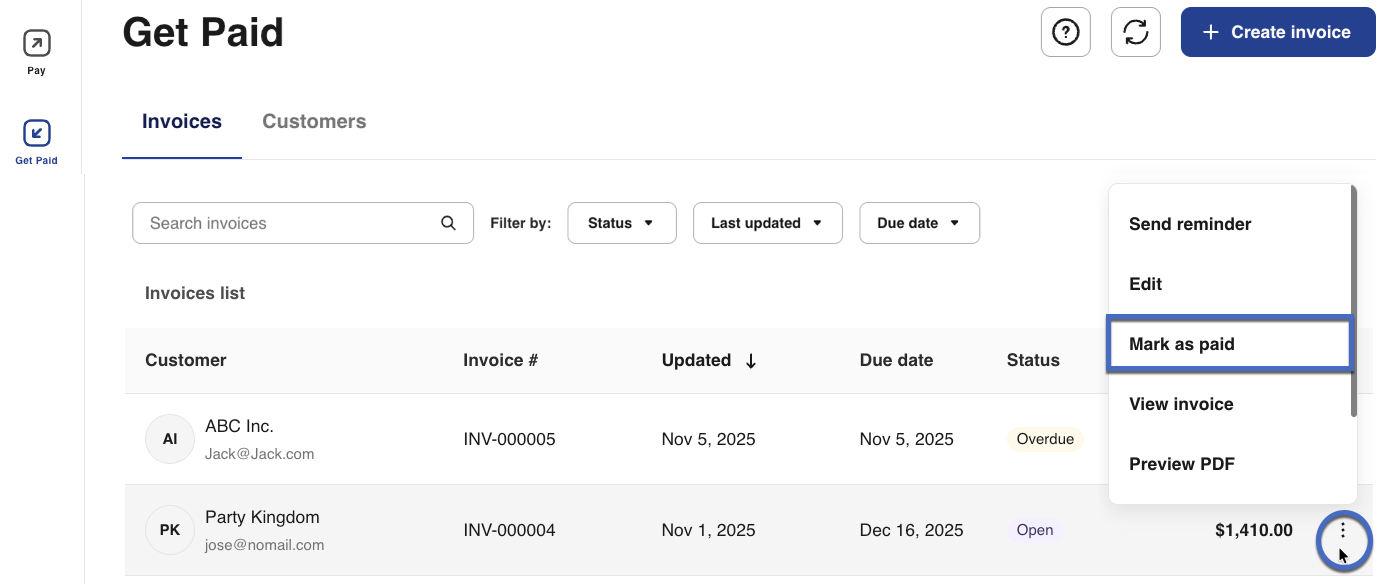Select the Invoices tab

click(x=182, y=122)
